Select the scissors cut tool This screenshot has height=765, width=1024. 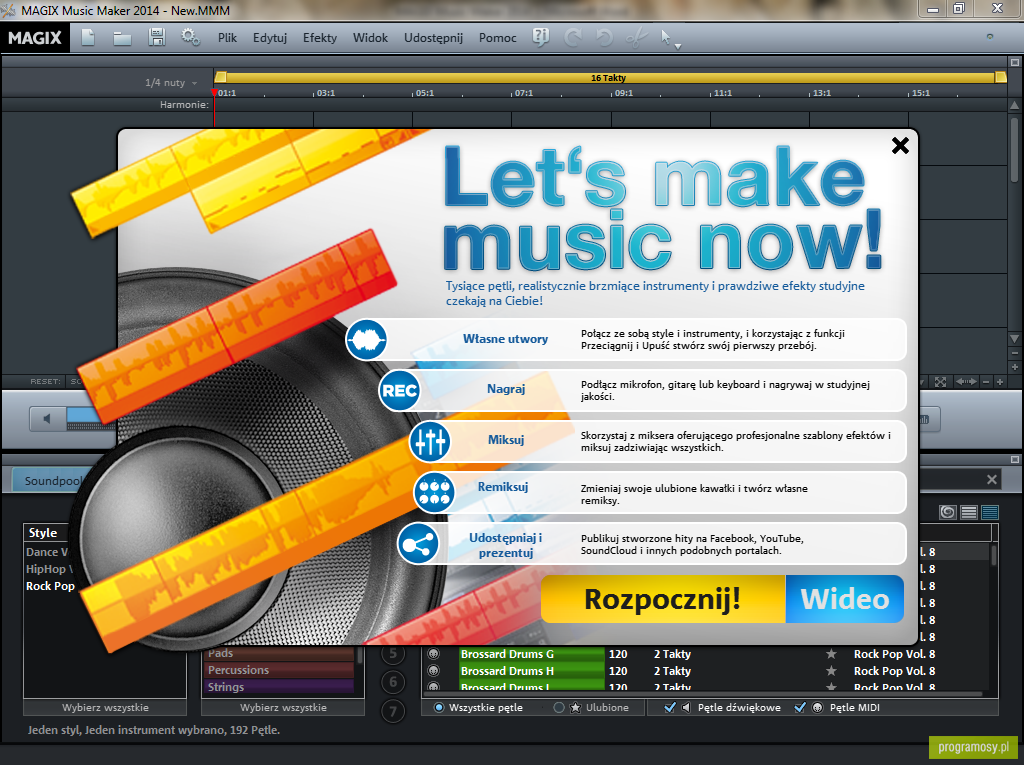[x=635, y=38]
